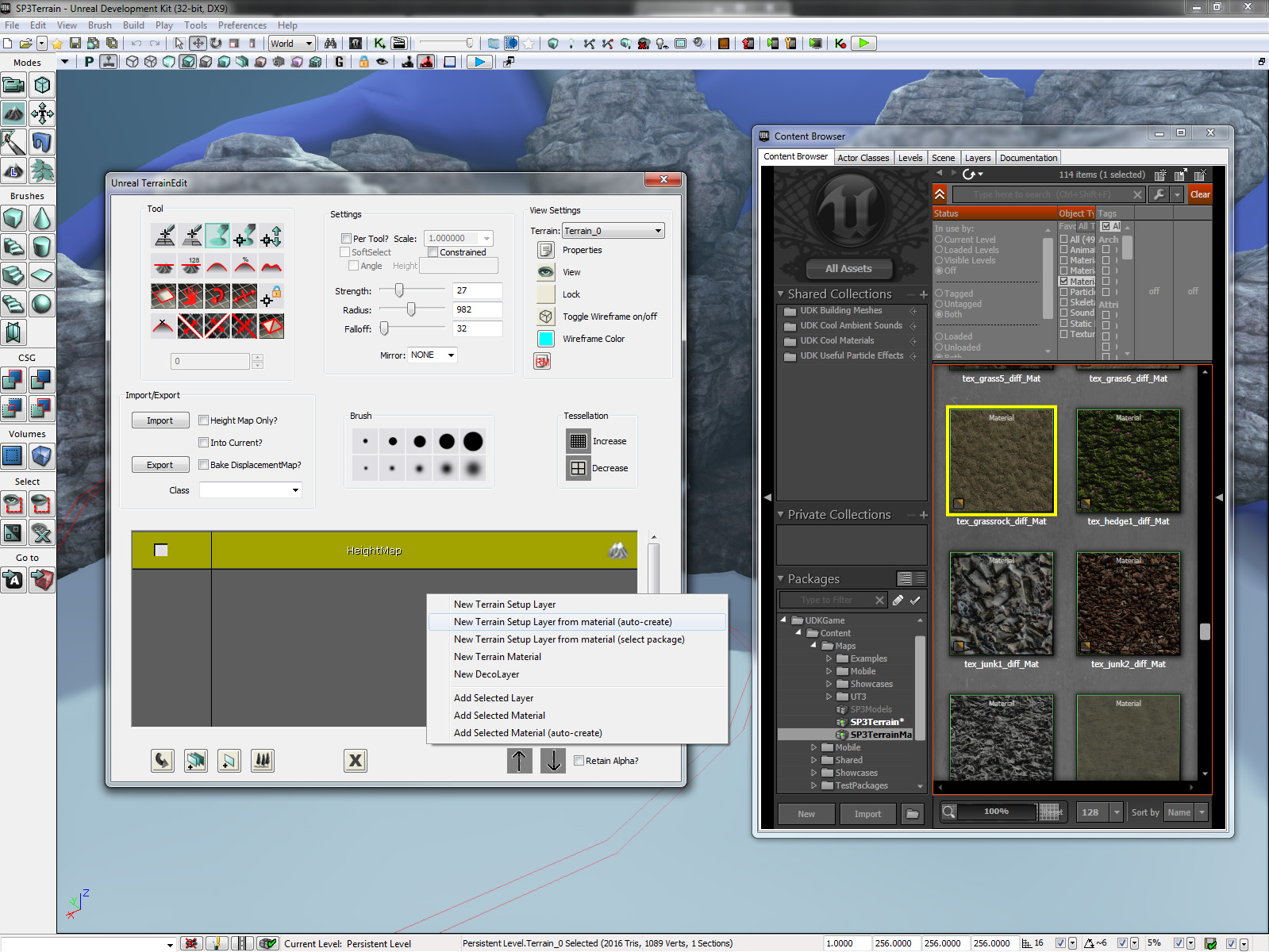Click the Play in editor green arrow

click(864, 44)
